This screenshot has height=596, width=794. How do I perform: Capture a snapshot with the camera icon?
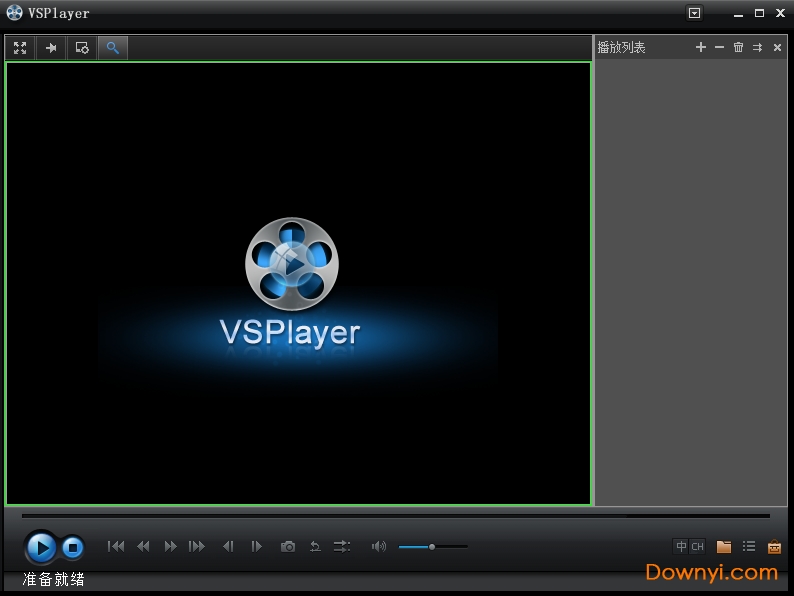coord(288,546)
